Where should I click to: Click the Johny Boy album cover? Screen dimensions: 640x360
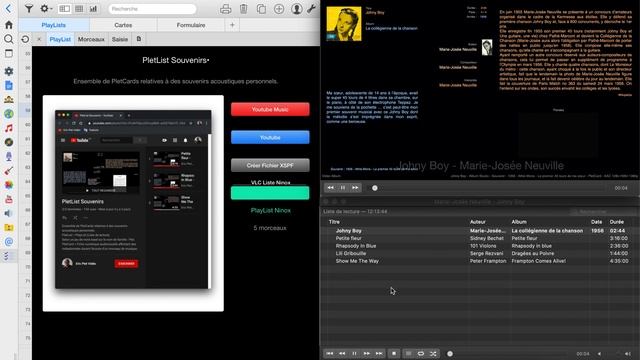click(344, 23)
